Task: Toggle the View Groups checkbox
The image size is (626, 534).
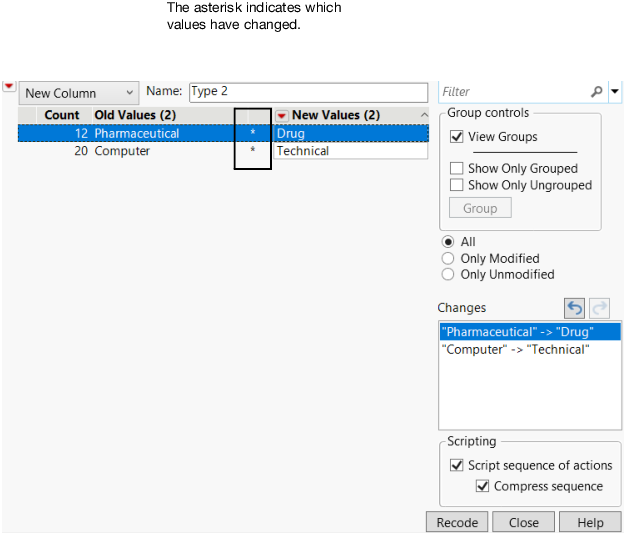Action: [x=457, y=137]
